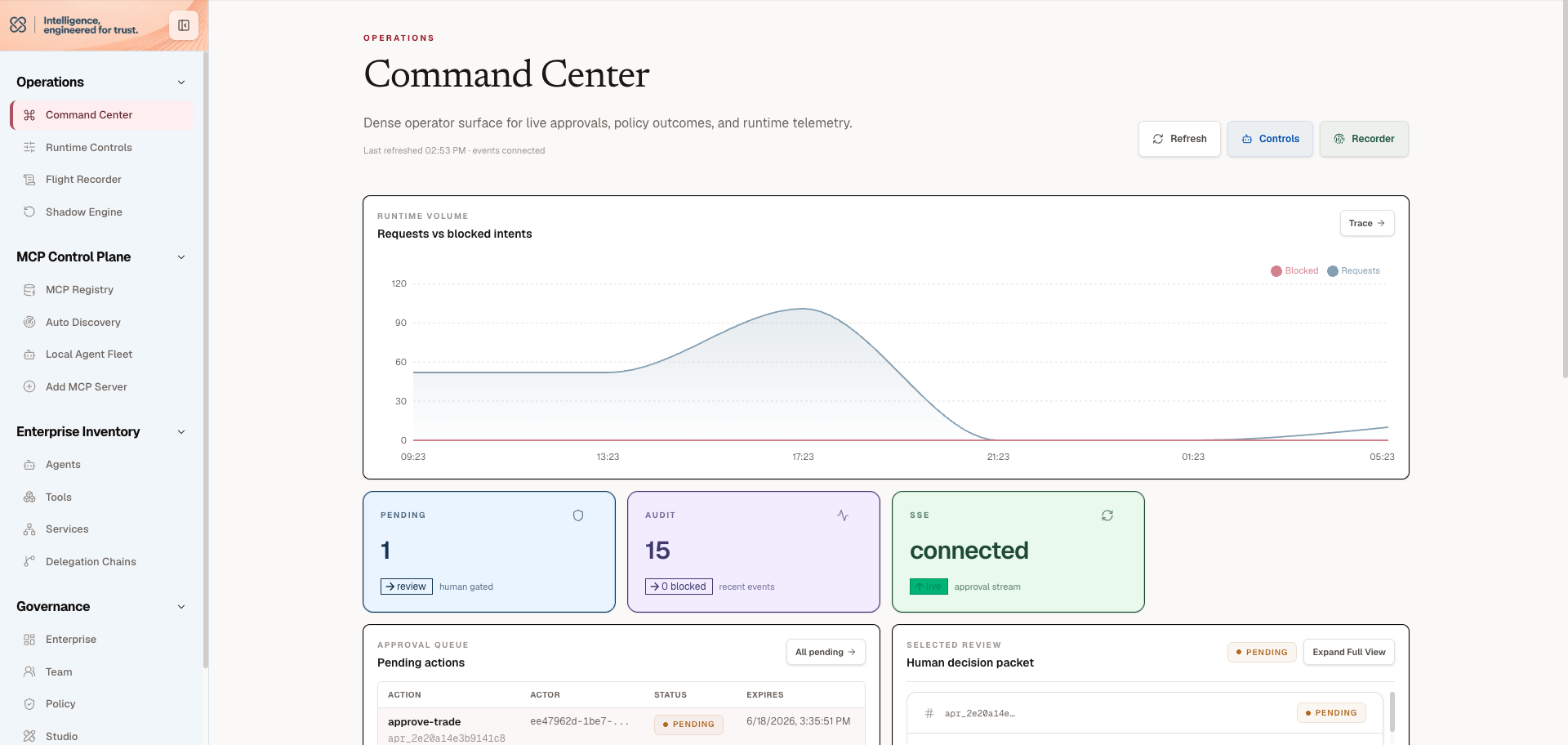Click the Trace button on chart

coord(1367,223)
